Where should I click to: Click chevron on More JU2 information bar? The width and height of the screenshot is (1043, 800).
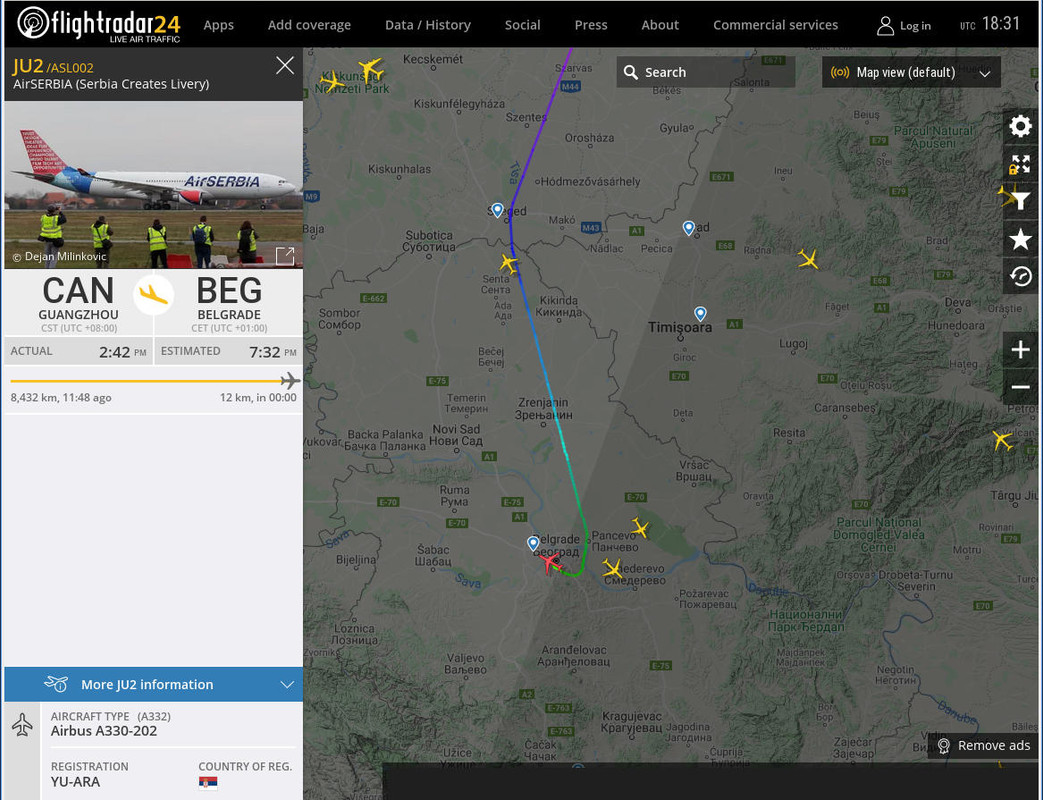[287, 684]
